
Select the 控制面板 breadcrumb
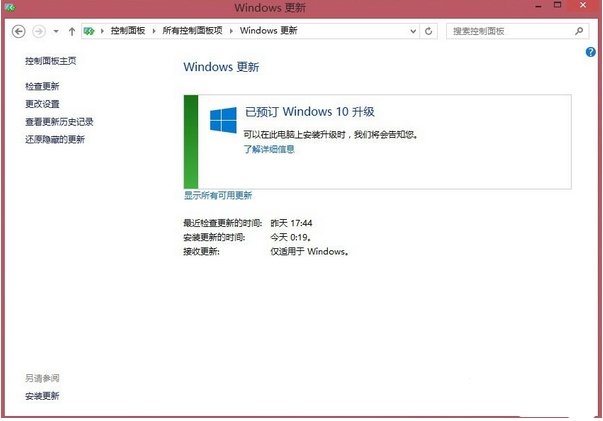click(128, 31)
